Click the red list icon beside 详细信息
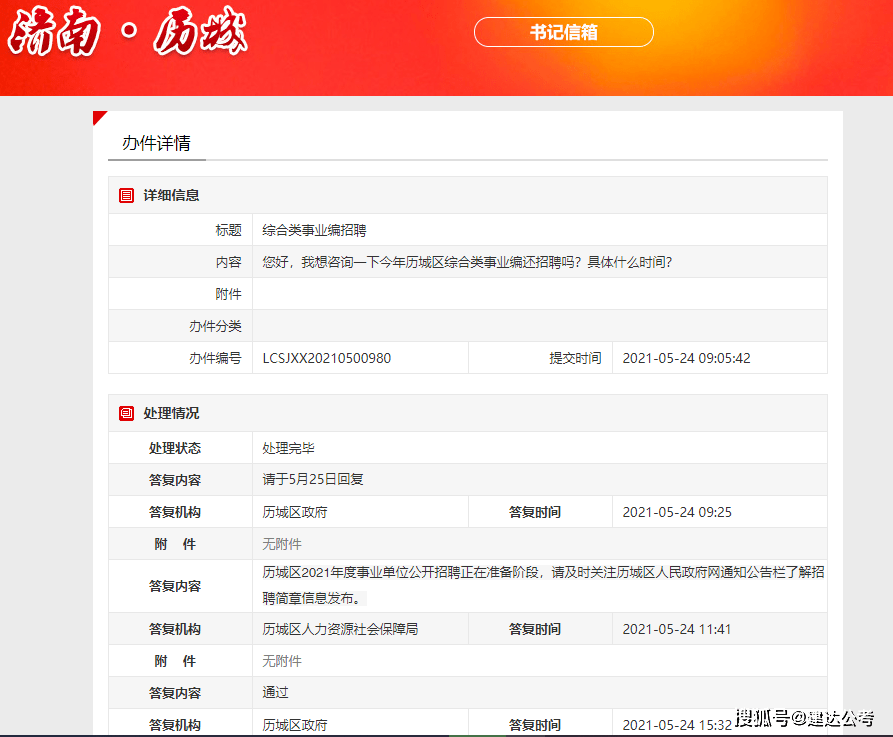This screenshot has width=893, height=737. 126,195
